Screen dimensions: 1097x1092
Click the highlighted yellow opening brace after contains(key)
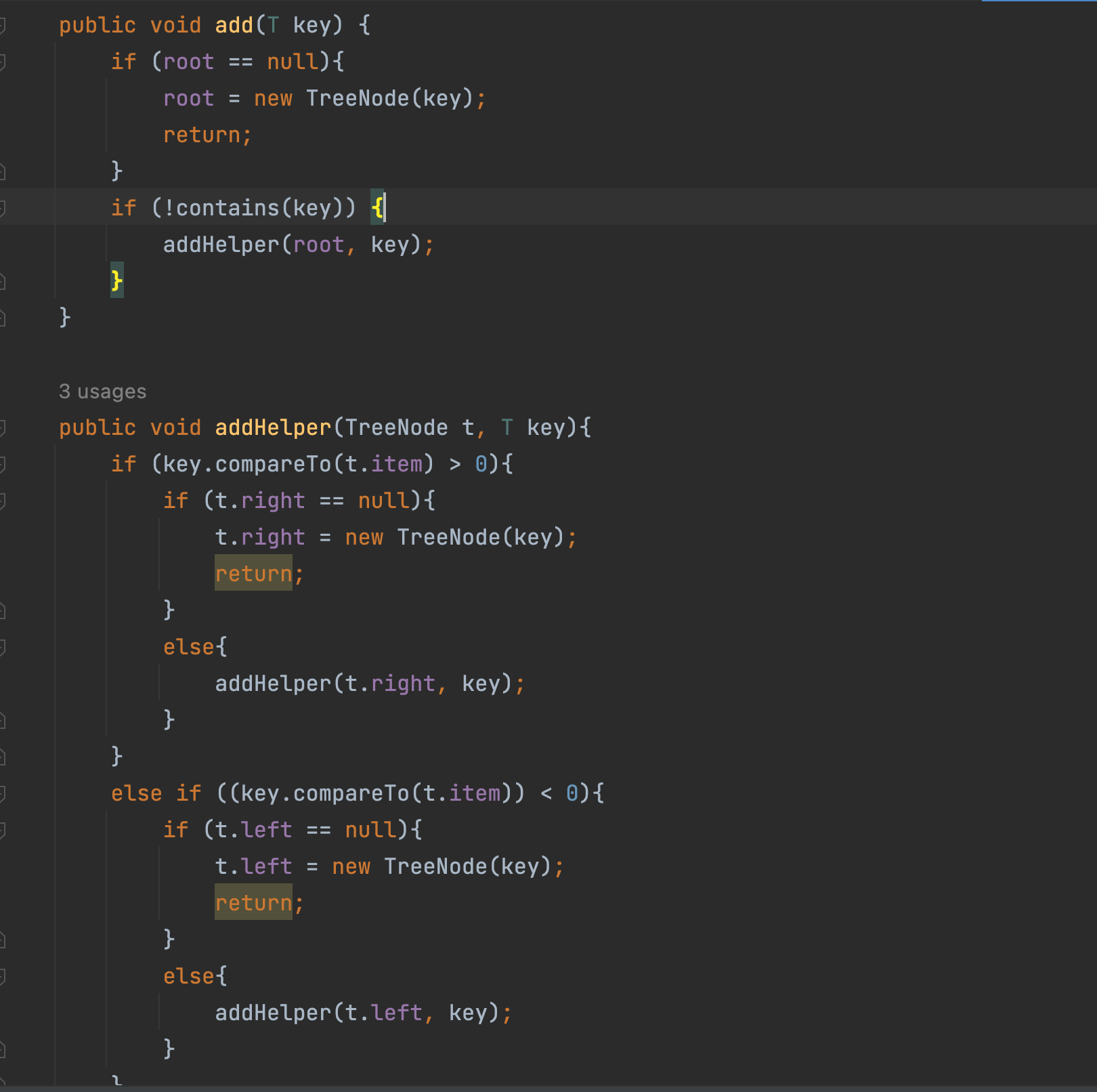point(377,207)
